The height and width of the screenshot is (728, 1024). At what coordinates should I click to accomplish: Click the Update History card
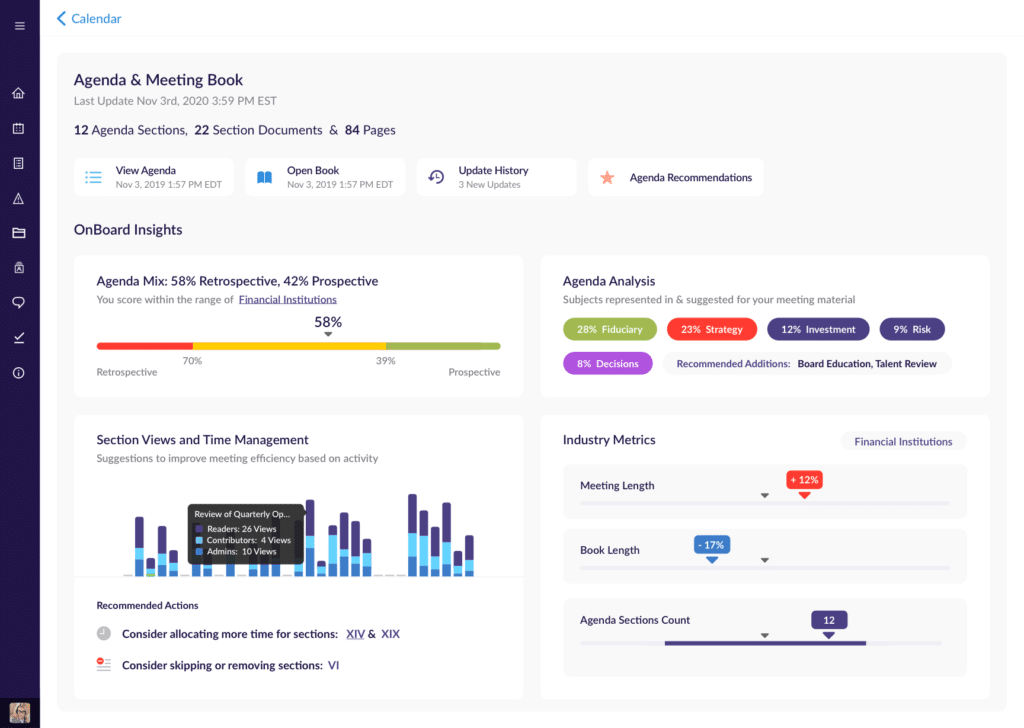(496, 176)
